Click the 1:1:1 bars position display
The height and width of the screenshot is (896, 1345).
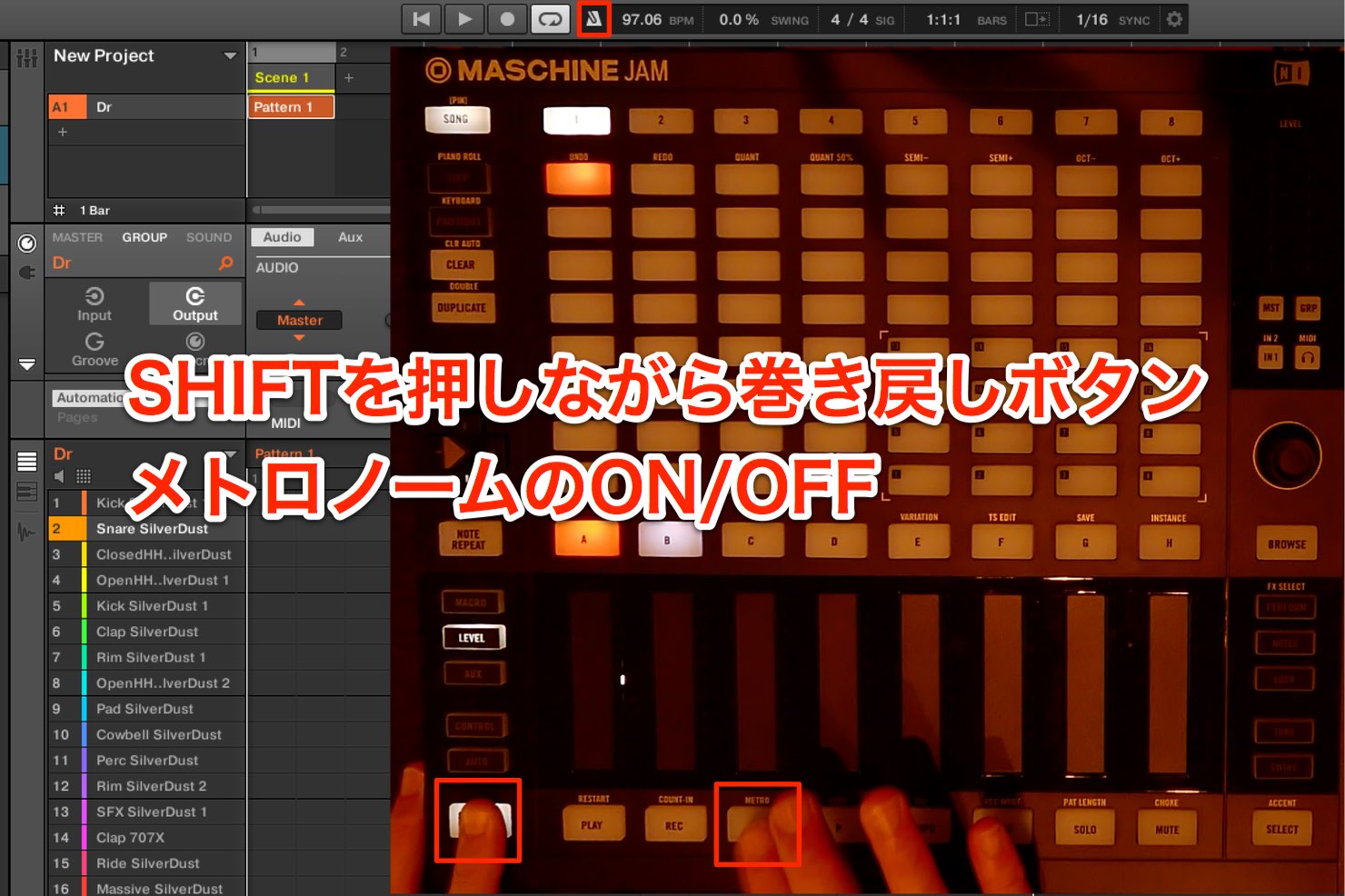coord(943,20)
